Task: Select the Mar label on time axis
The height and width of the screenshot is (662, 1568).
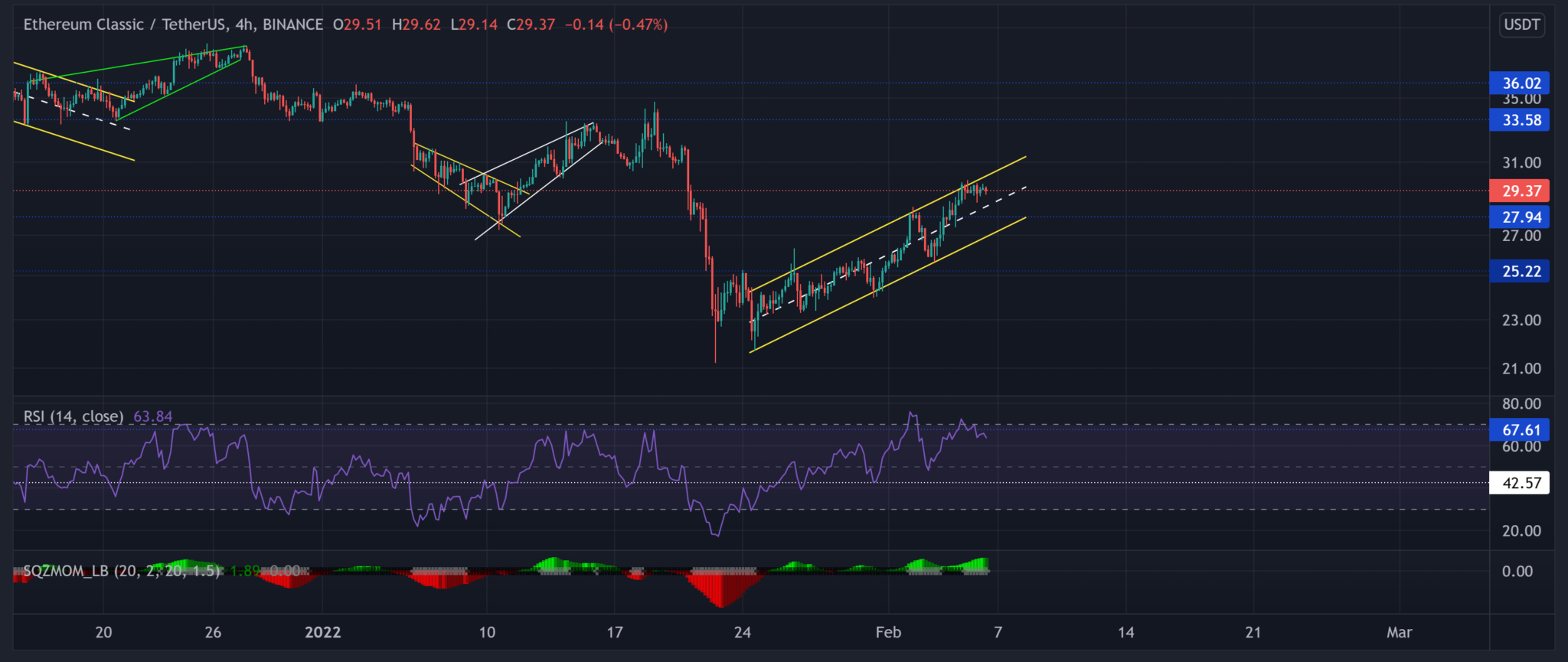Action: tap(1399, 632)
